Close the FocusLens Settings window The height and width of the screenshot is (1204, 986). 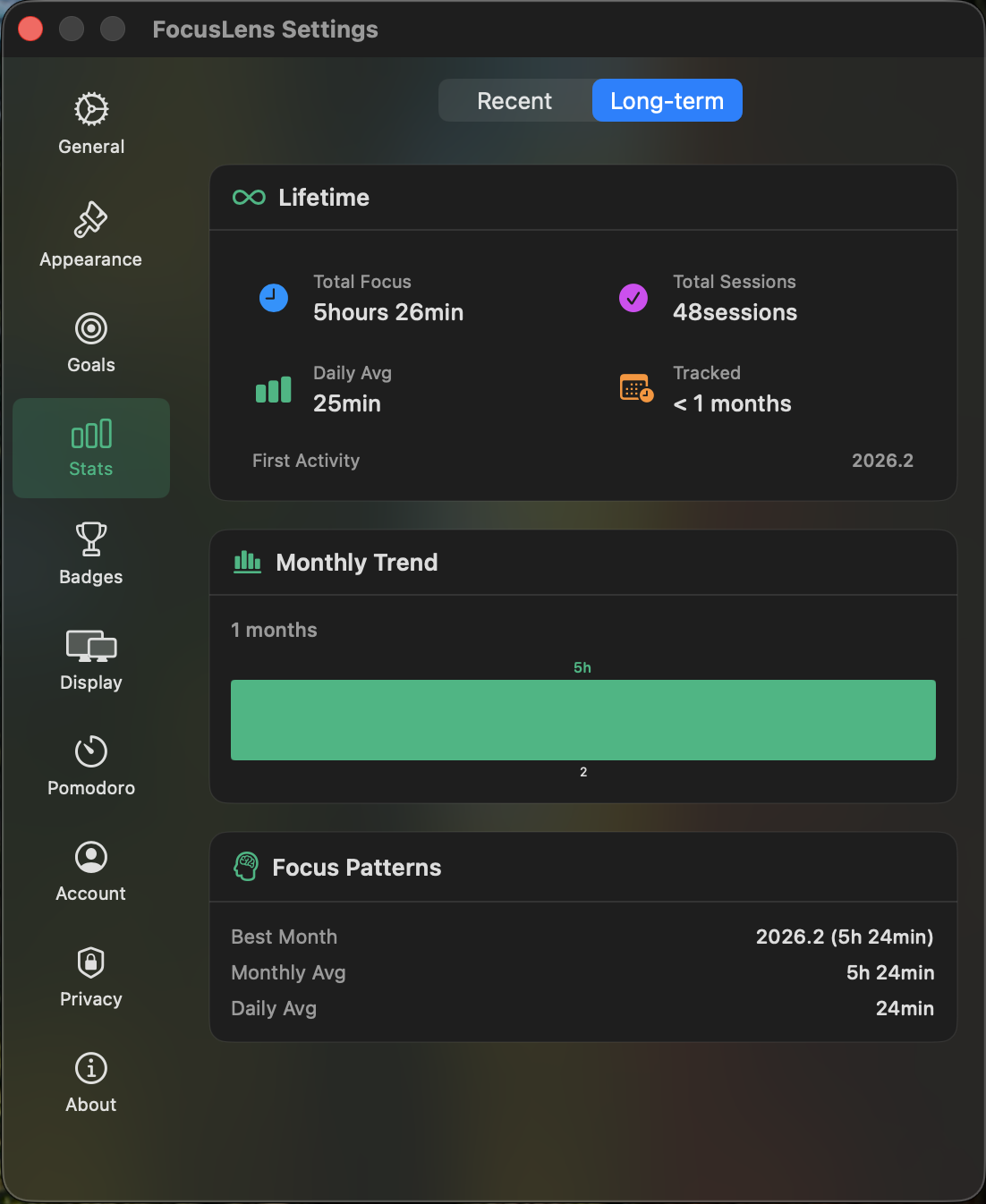click(x=30, y=30)
